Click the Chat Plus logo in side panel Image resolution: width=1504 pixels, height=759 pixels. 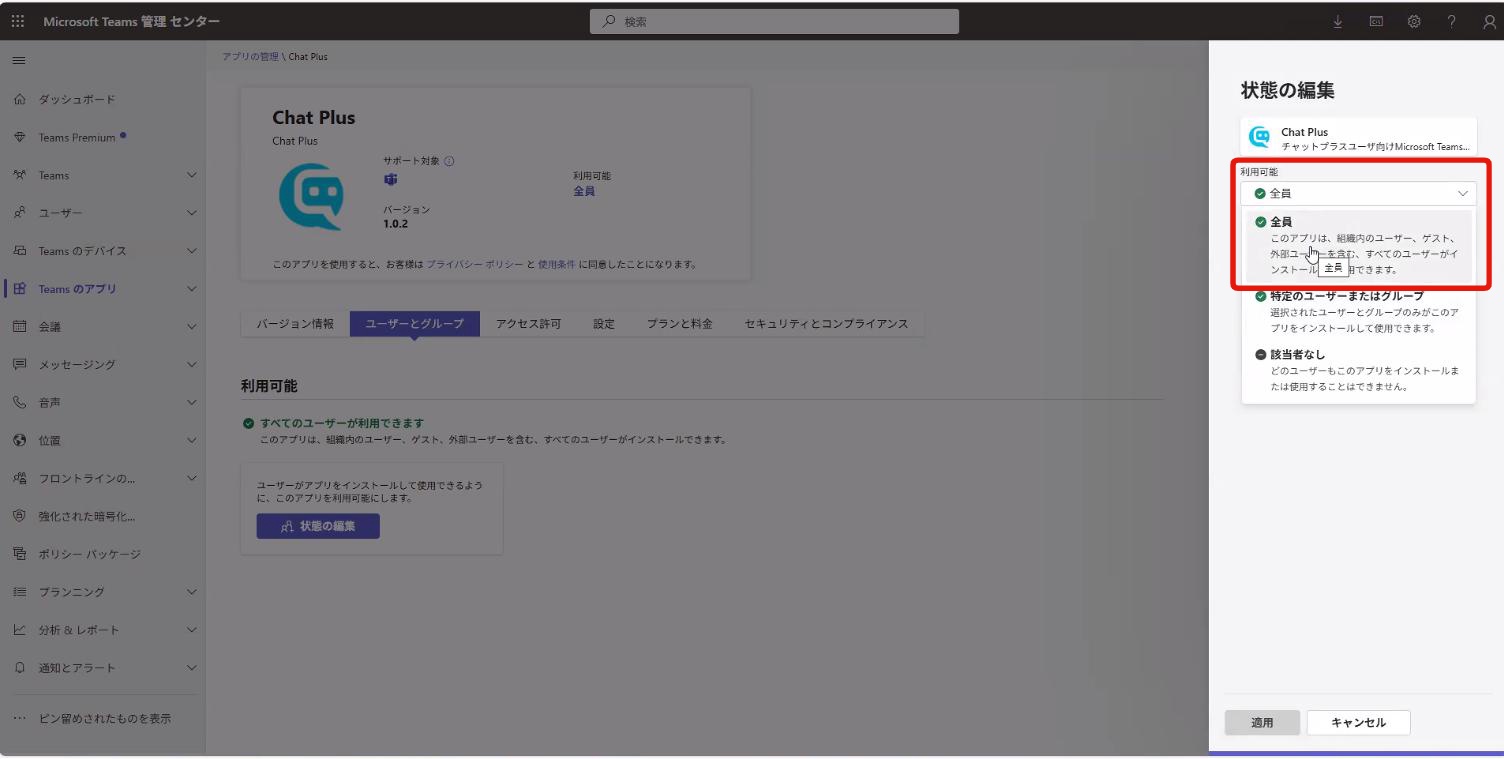(1260, 138)
